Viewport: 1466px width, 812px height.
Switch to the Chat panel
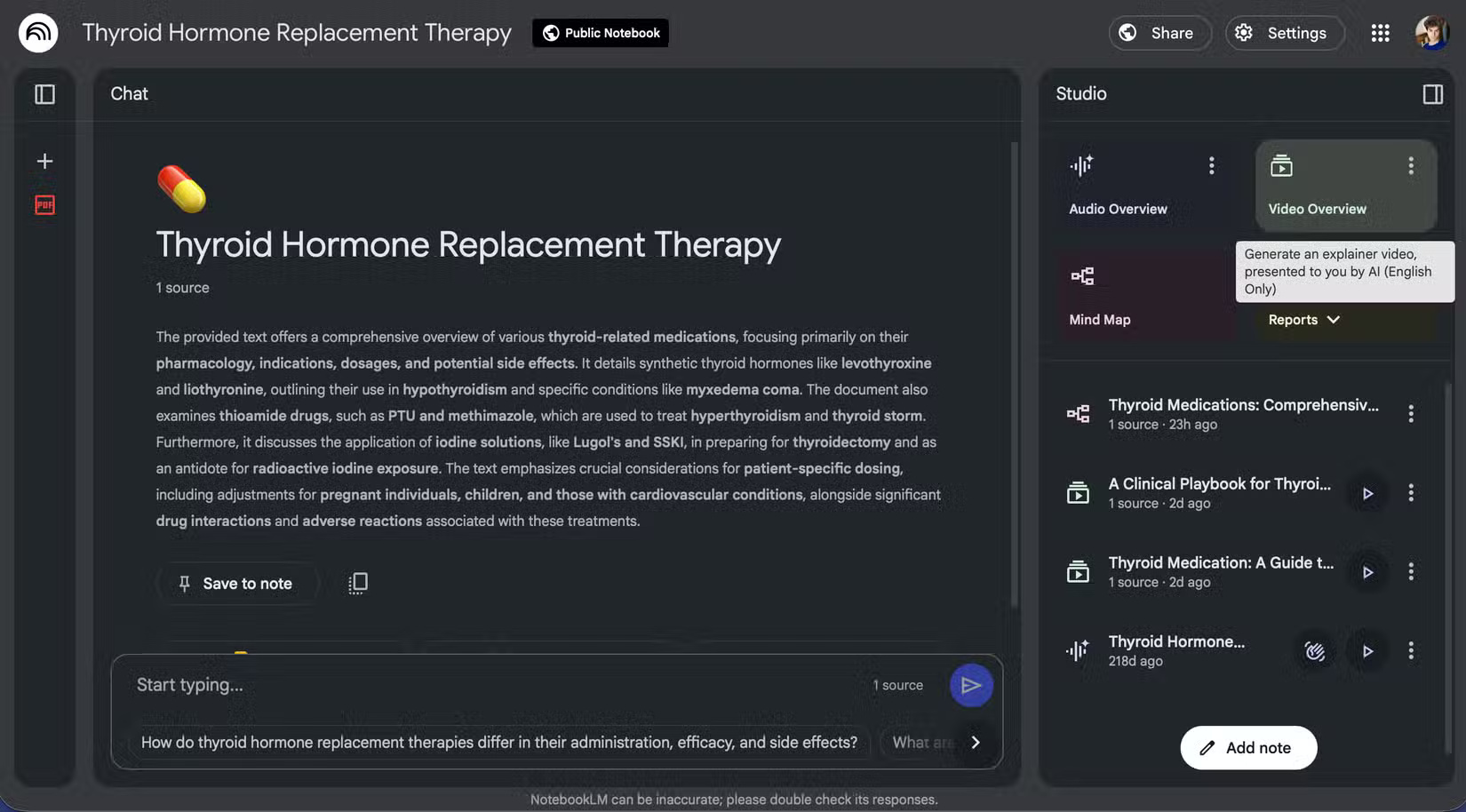click(x=129, y=93)
